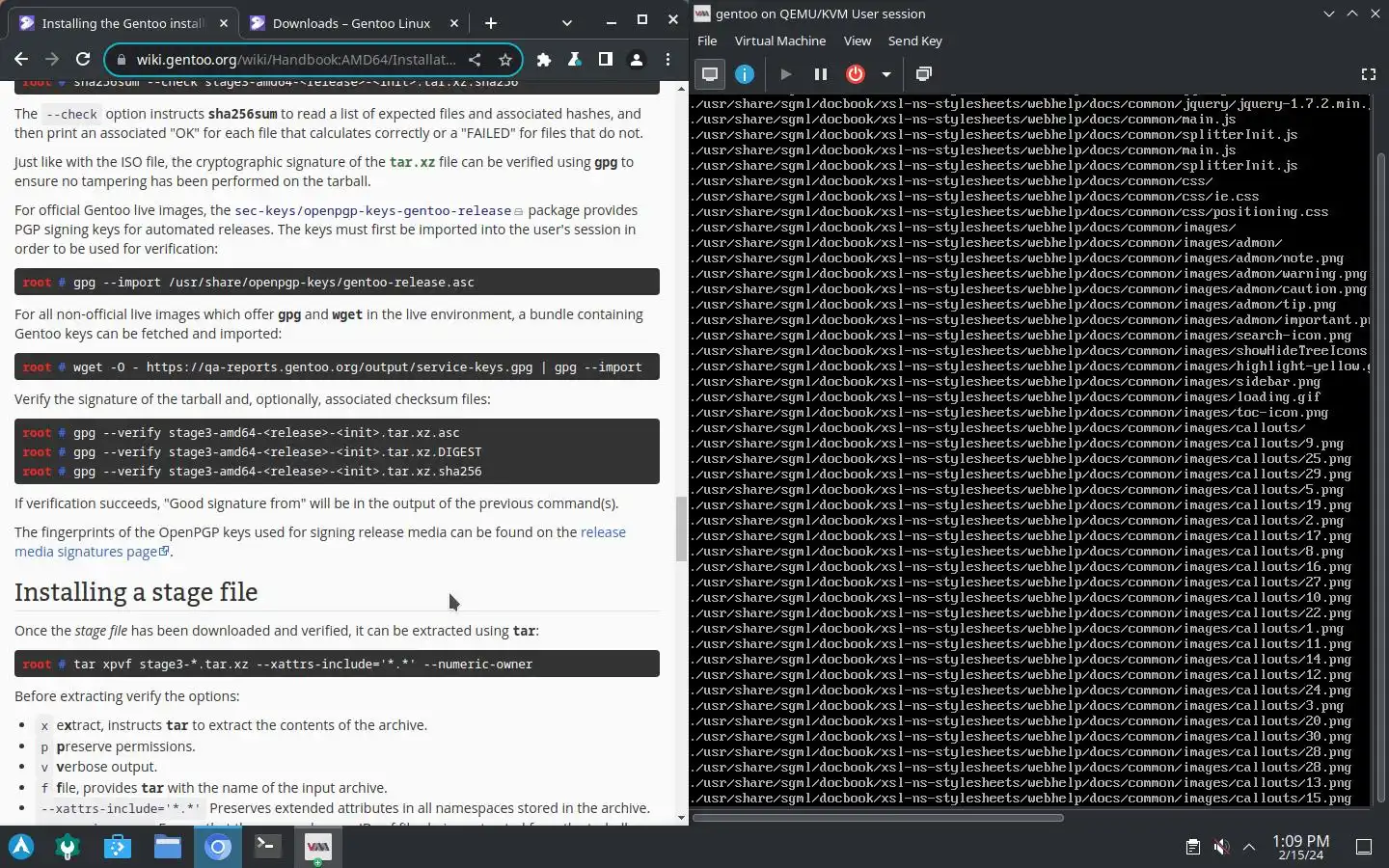The height and width of the screenshot is (868, 1389).
Task: Click the tar xpvf stage3 command box
Action: tap(337, 664)
